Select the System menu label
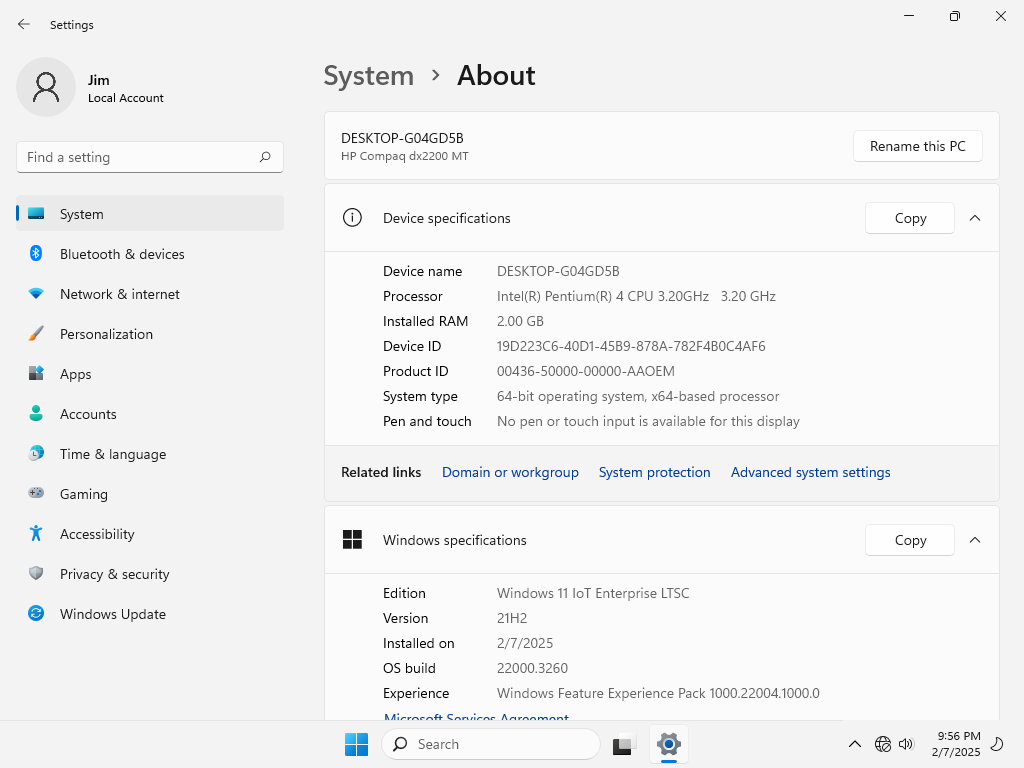The height and width of the screenshot is (768, 1024). click(x=82, y=214)
